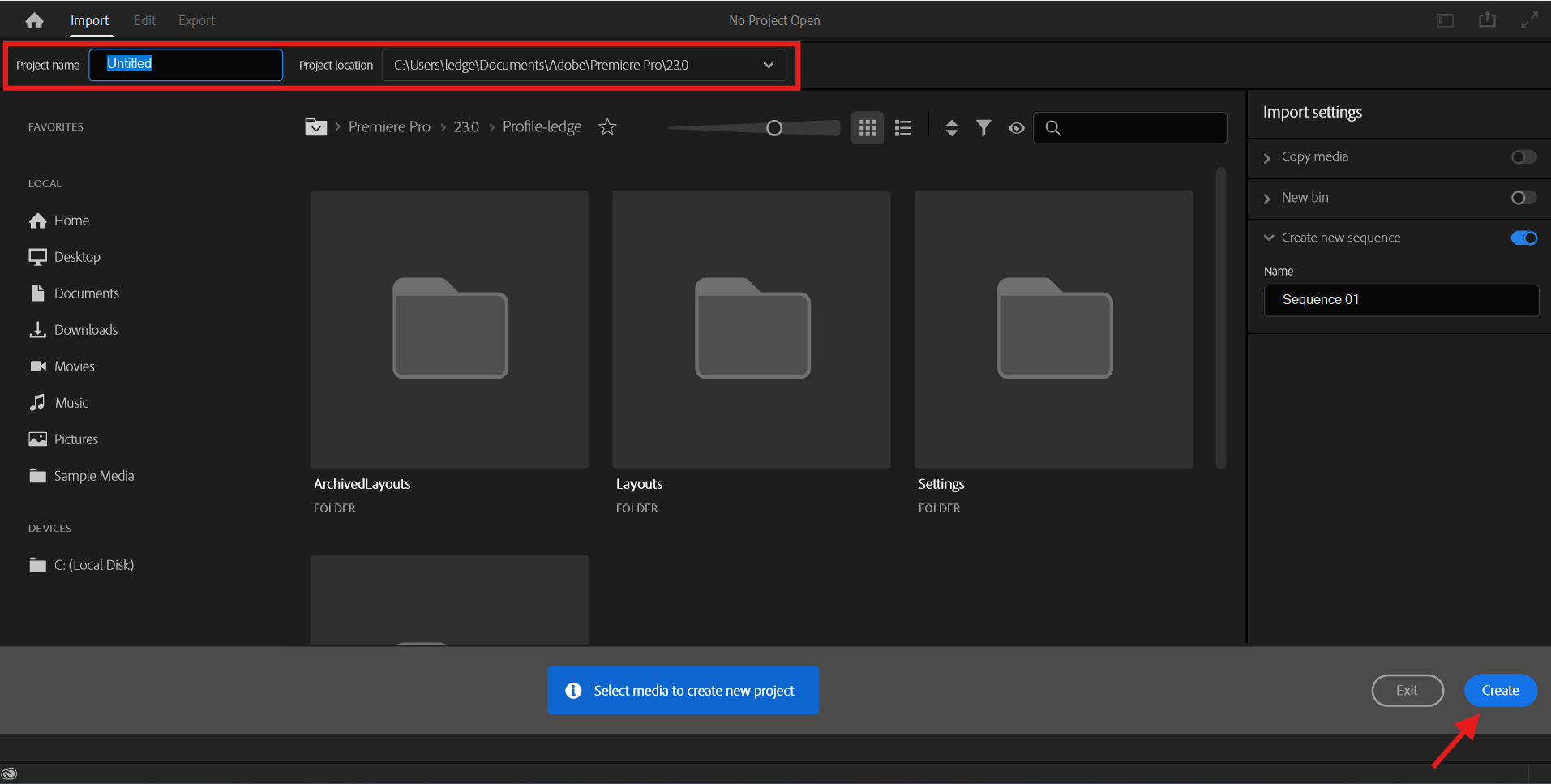
Task: Open the Project location dropdown
Action: click(767, 65)
